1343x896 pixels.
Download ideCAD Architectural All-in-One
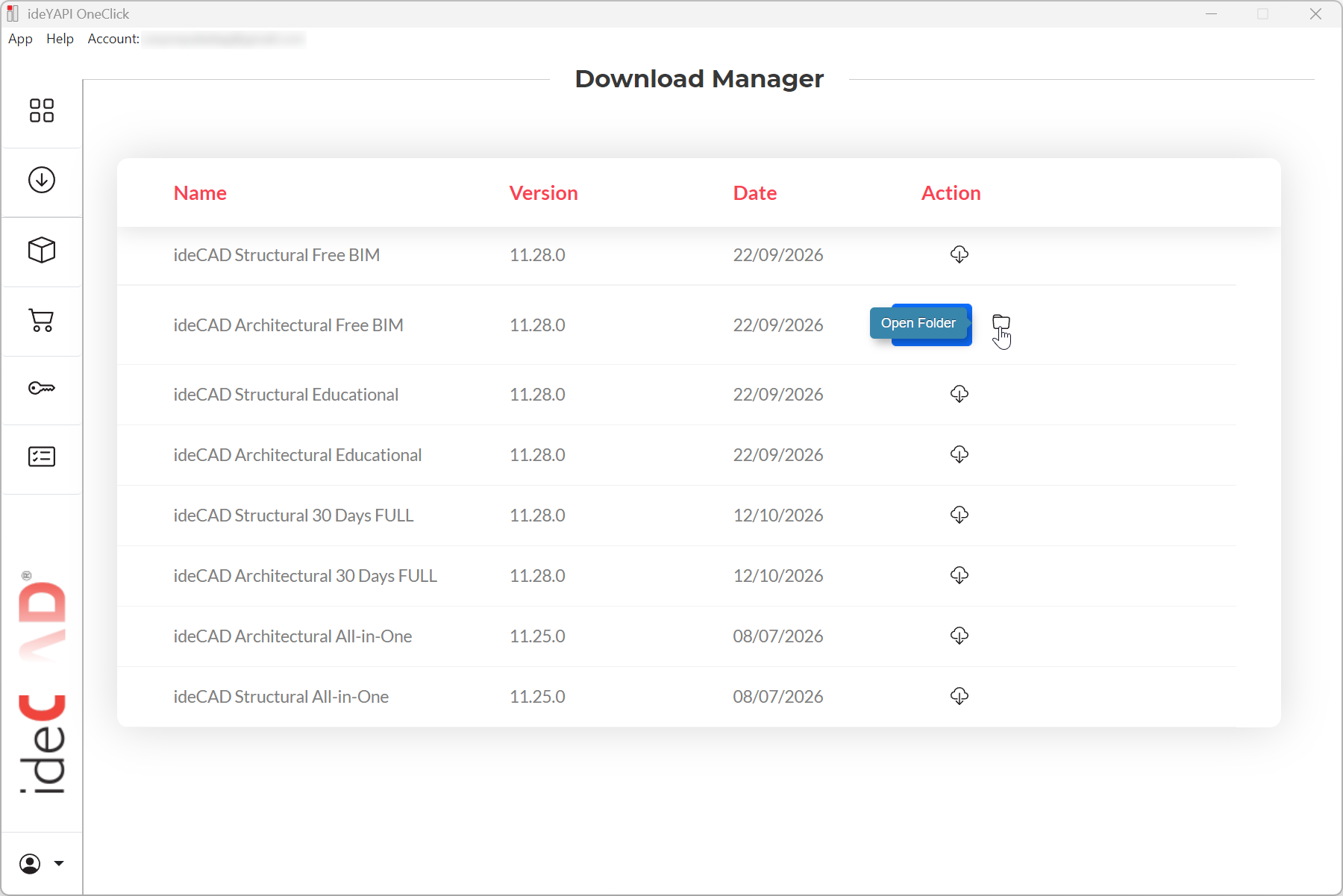pyautogui.click(x=959, y=636)
